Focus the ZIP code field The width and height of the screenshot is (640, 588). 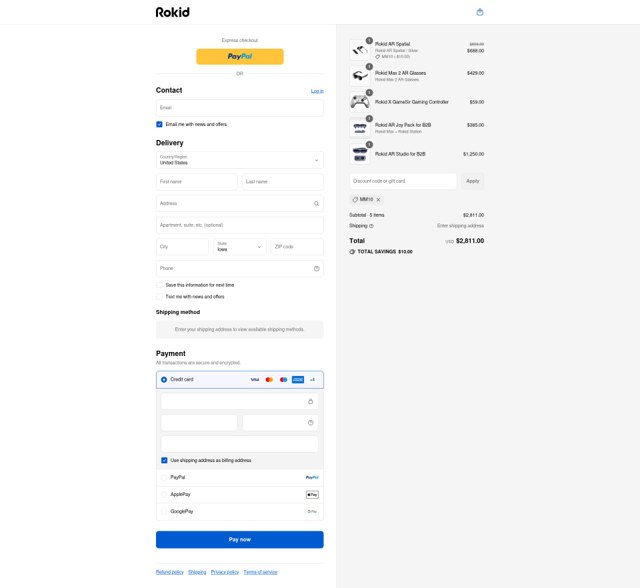pyautogui.click(x=297, y=246)
